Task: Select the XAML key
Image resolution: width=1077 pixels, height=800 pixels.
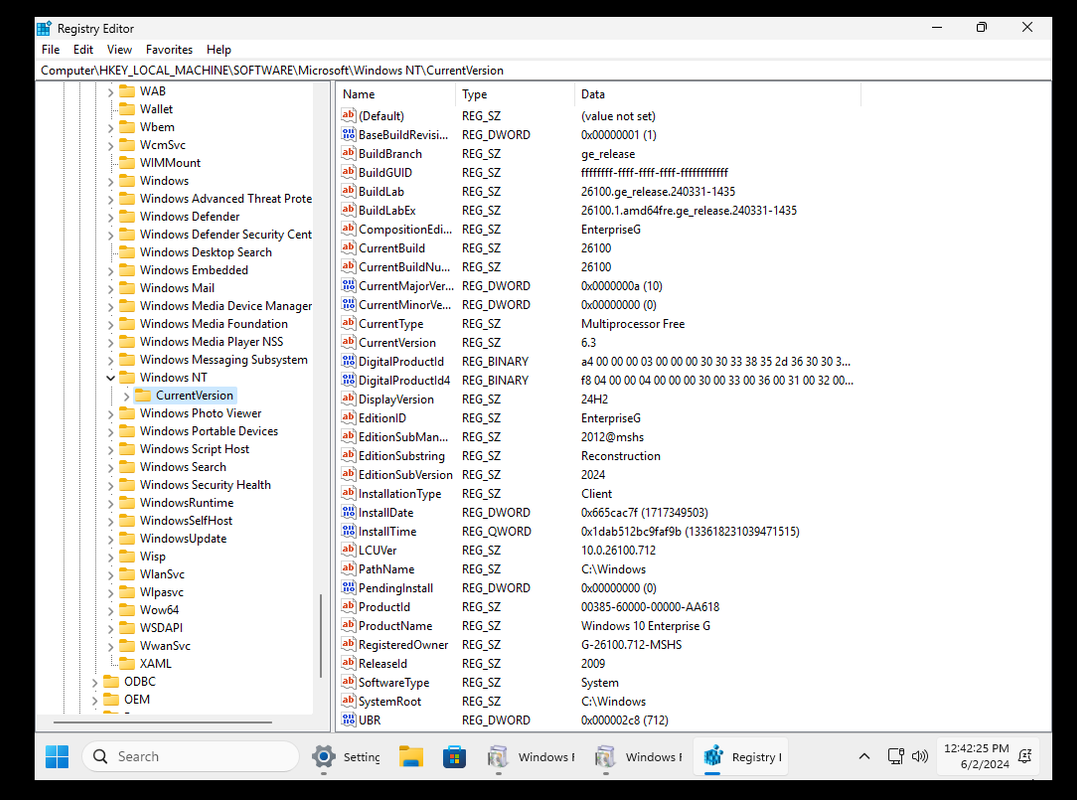Action: click(x=155, y=663)
